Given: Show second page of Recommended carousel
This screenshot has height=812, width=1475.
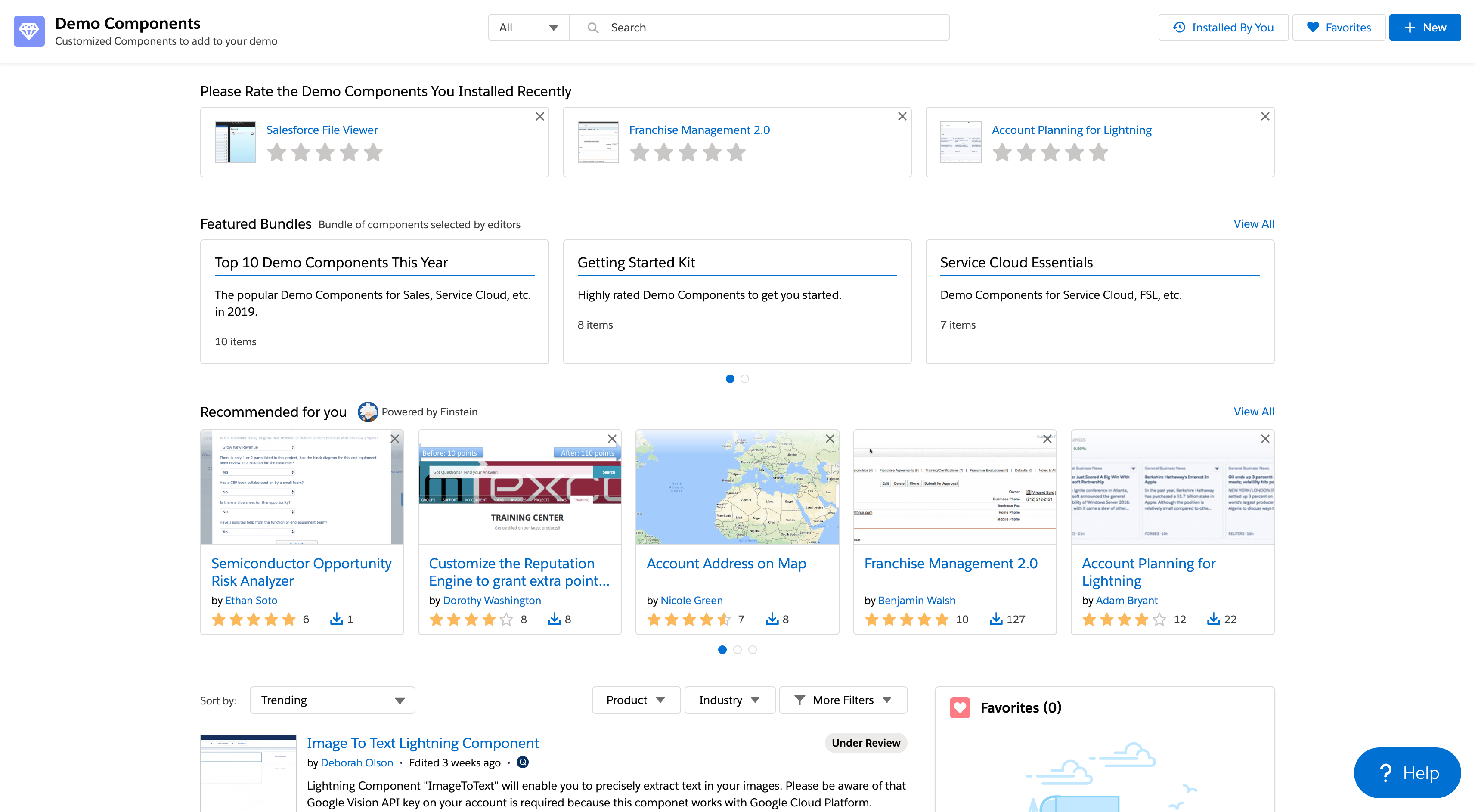Looking at the screenshot, I should point(737,649).
